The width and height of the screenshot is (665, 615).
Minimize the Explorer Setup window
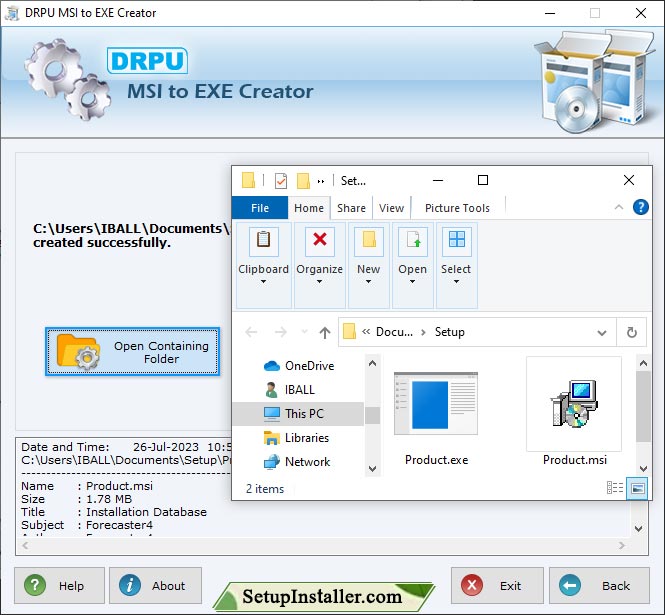438,181
